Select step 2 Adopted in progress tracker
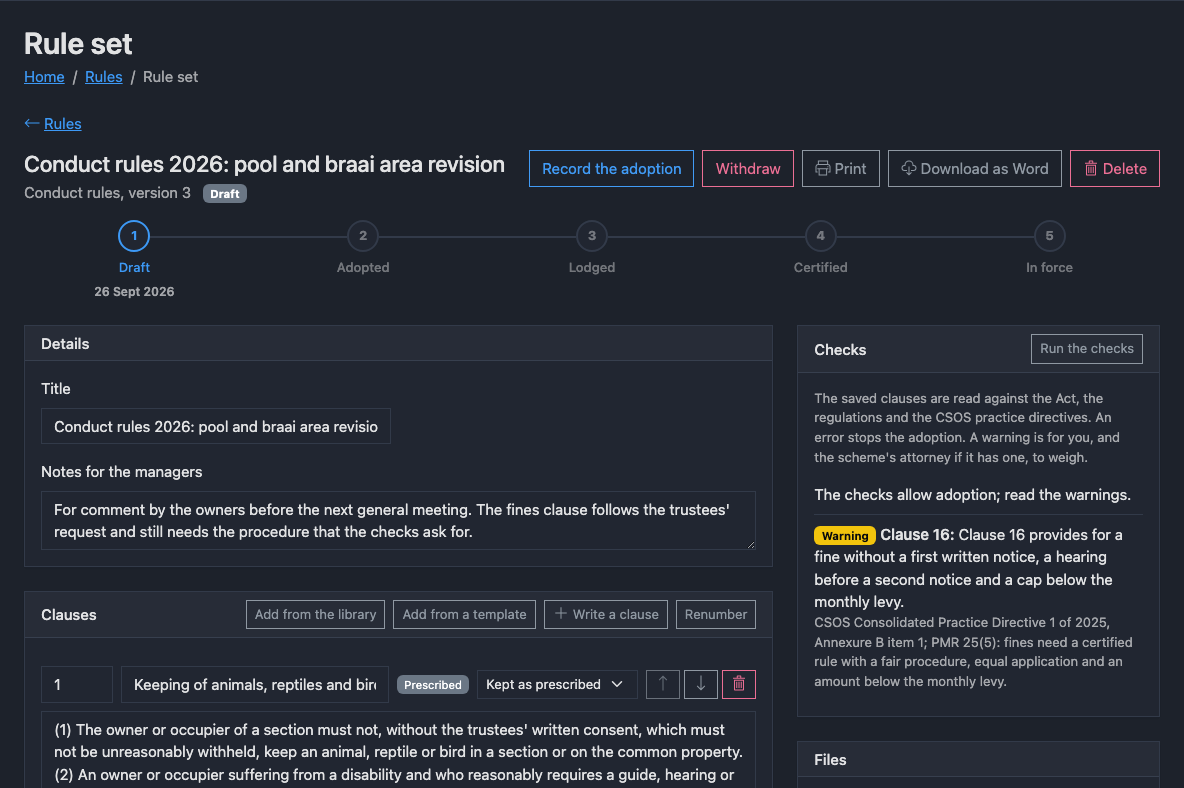This screenshot has width=1184, height=788. [x=362, y=236]
